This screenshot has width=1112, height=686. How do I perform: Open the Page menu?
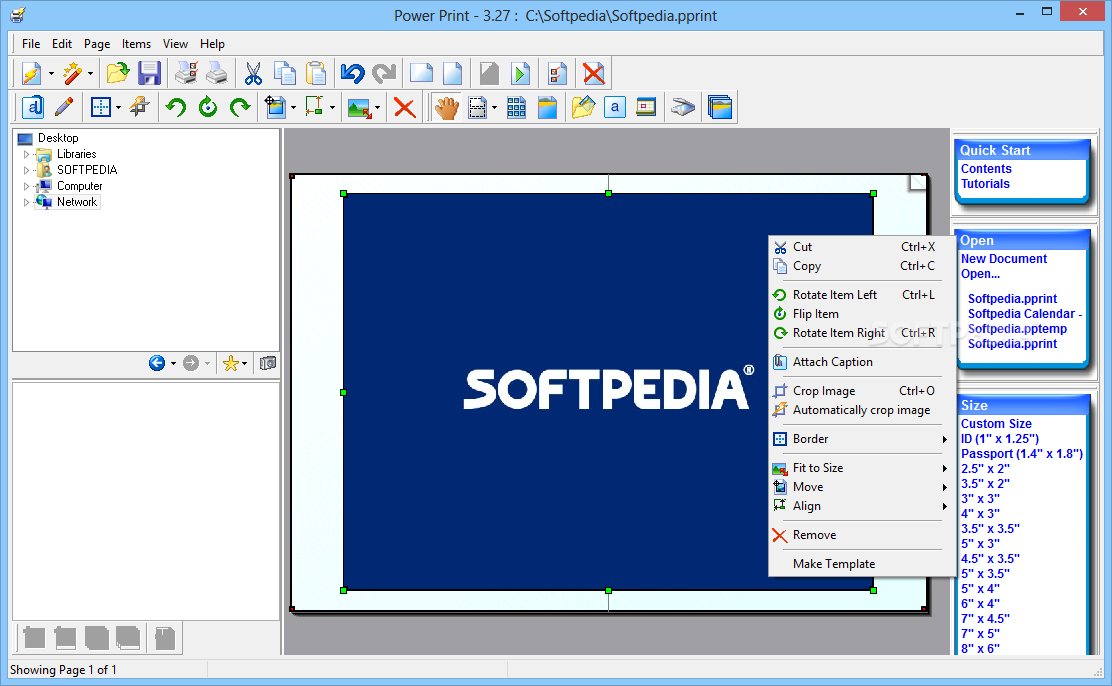point(96,44)
